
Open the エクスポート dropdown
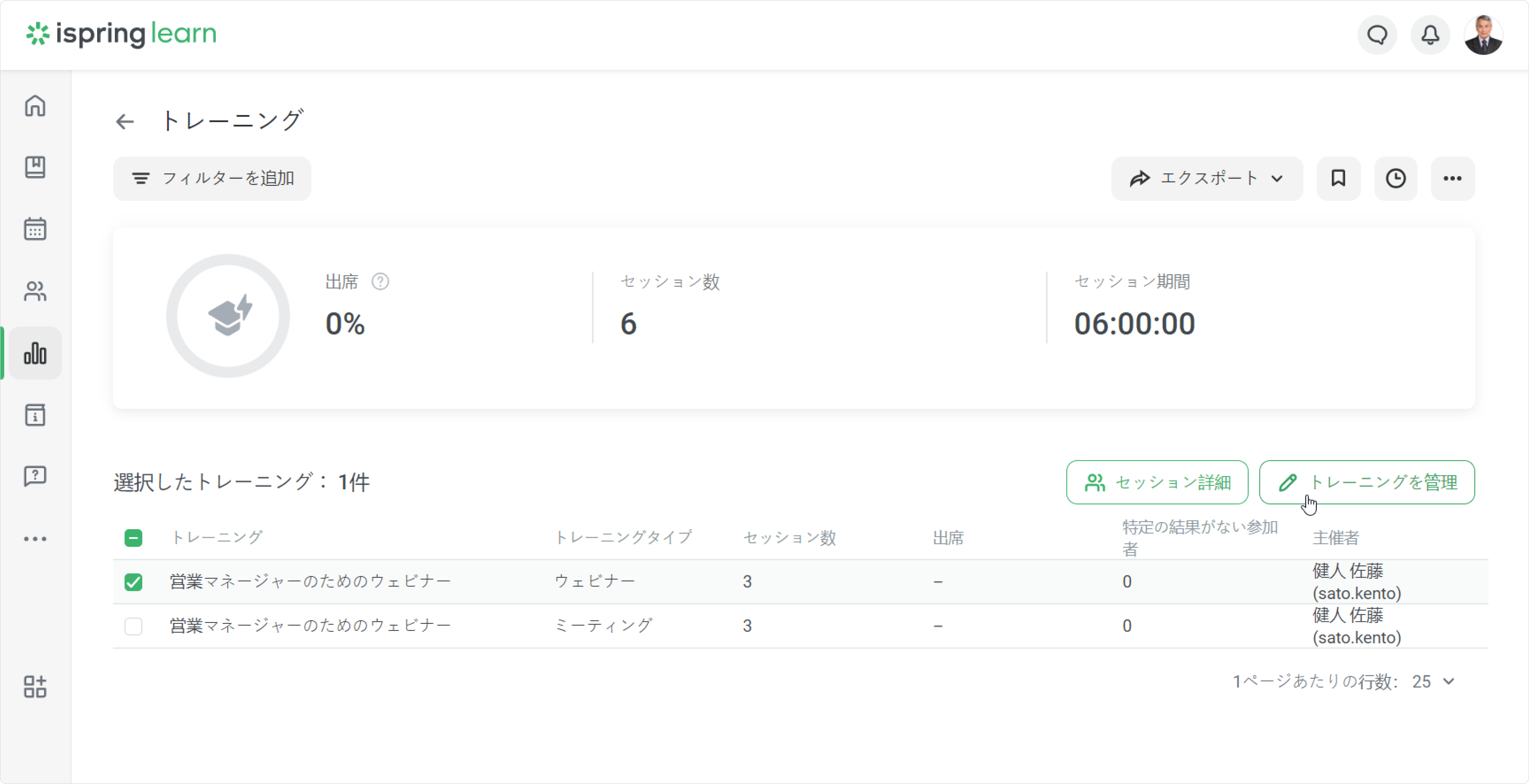pyautogui.click(x=1207, y=179)
